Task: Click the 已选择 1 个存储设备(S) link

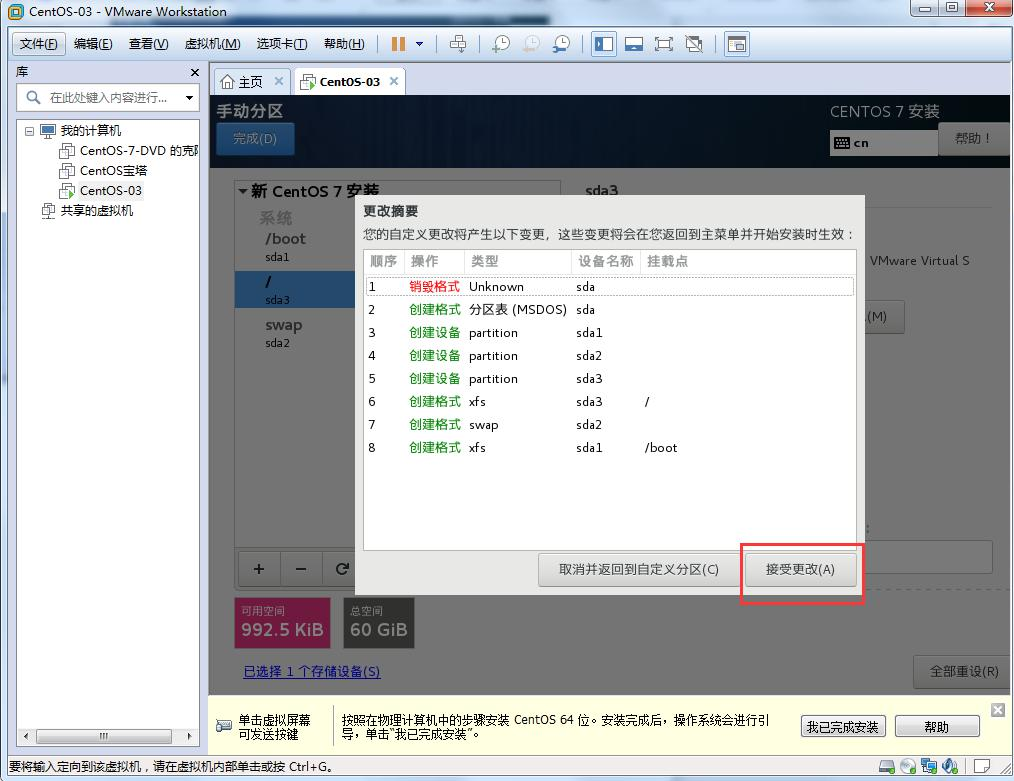Action: point(312,672)
